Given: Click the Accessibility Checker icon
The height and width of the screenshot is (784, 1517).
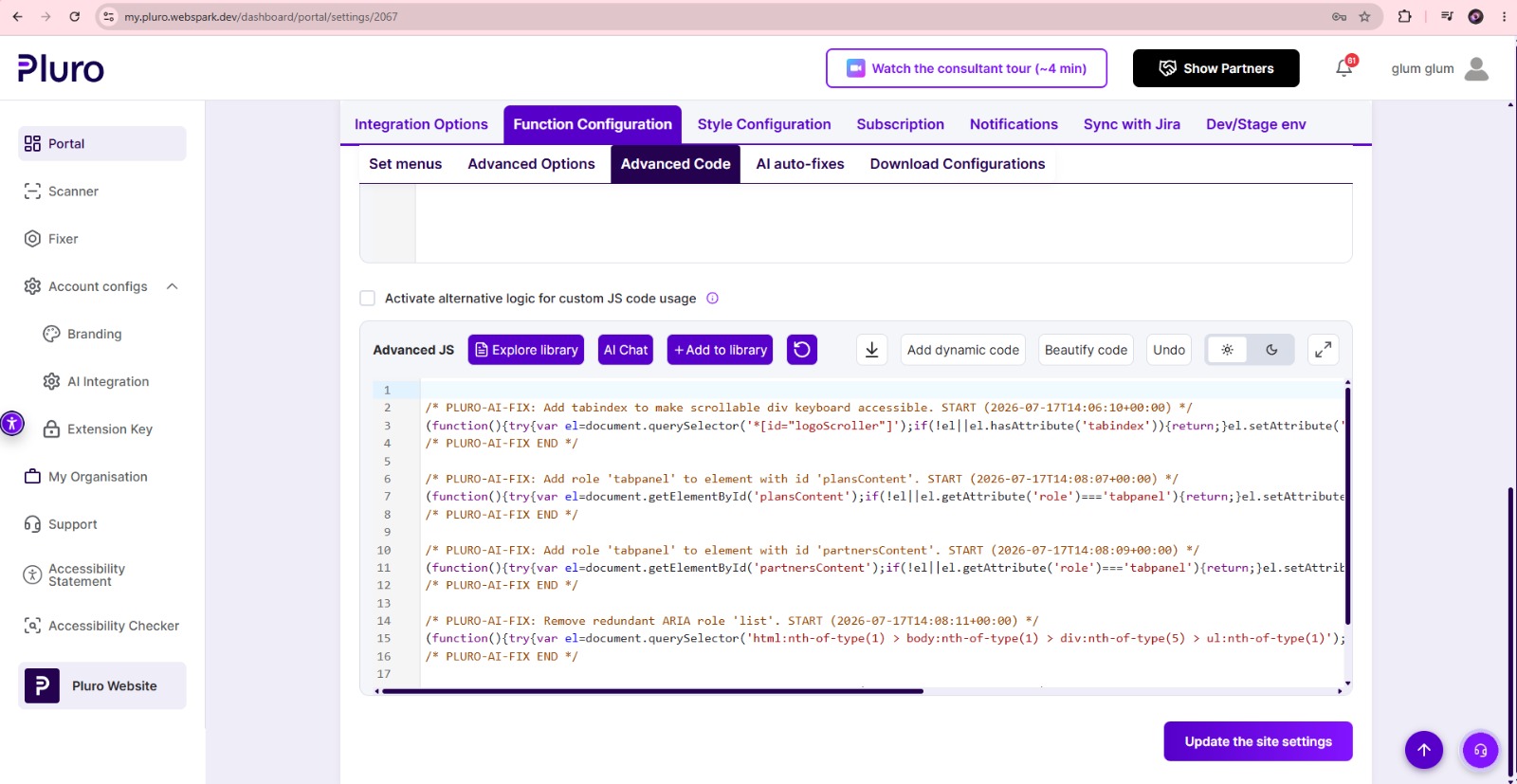Looking at the screenshot, I should pos(32,626).
